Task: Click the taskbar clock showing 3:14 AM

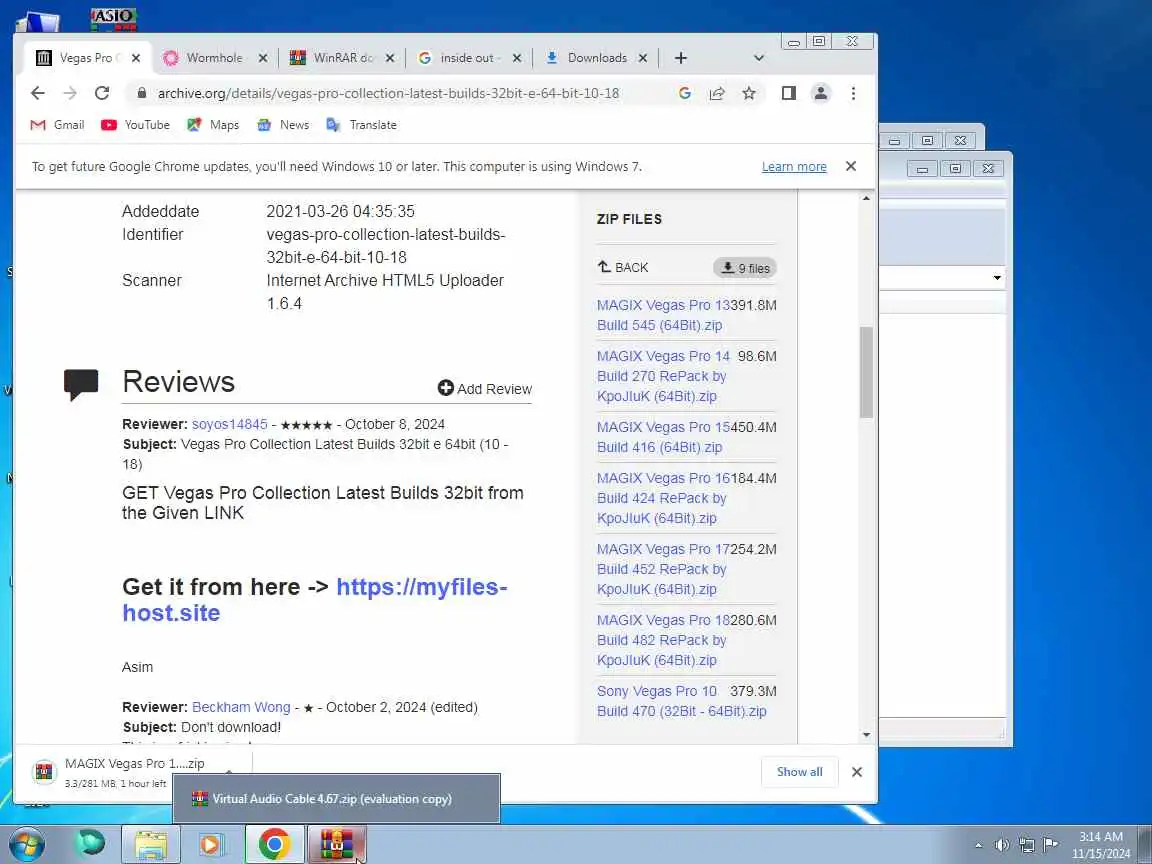Action: pos(1101,845)
